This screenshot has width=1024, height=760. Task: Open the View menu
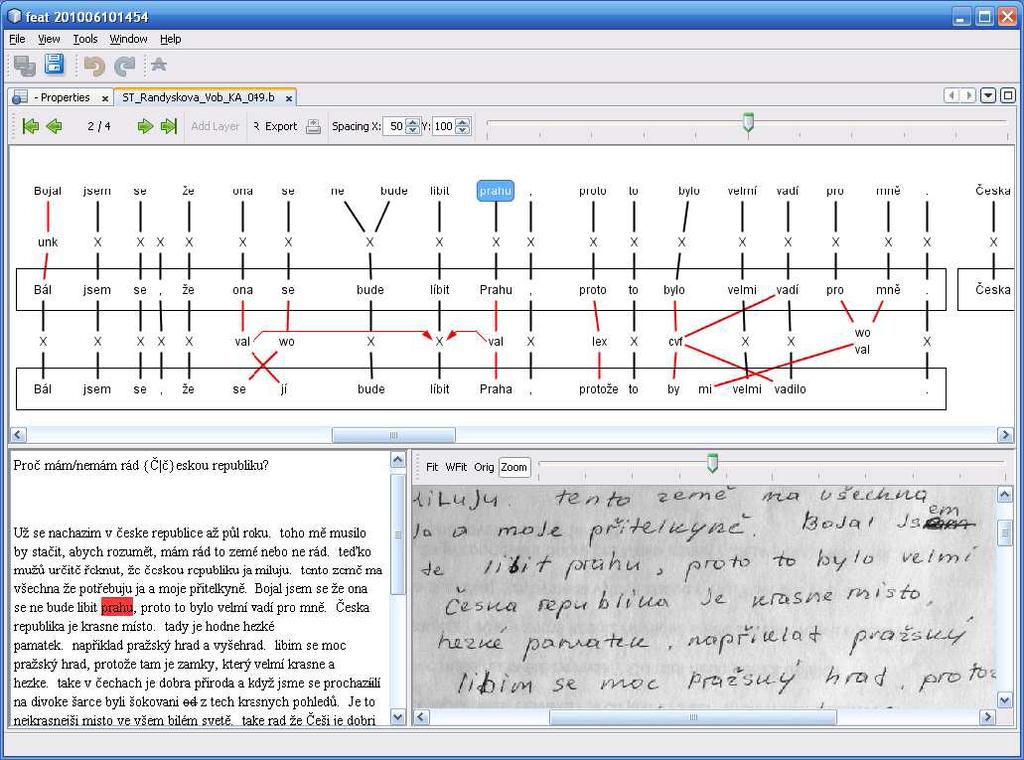(x=49, y=39)
